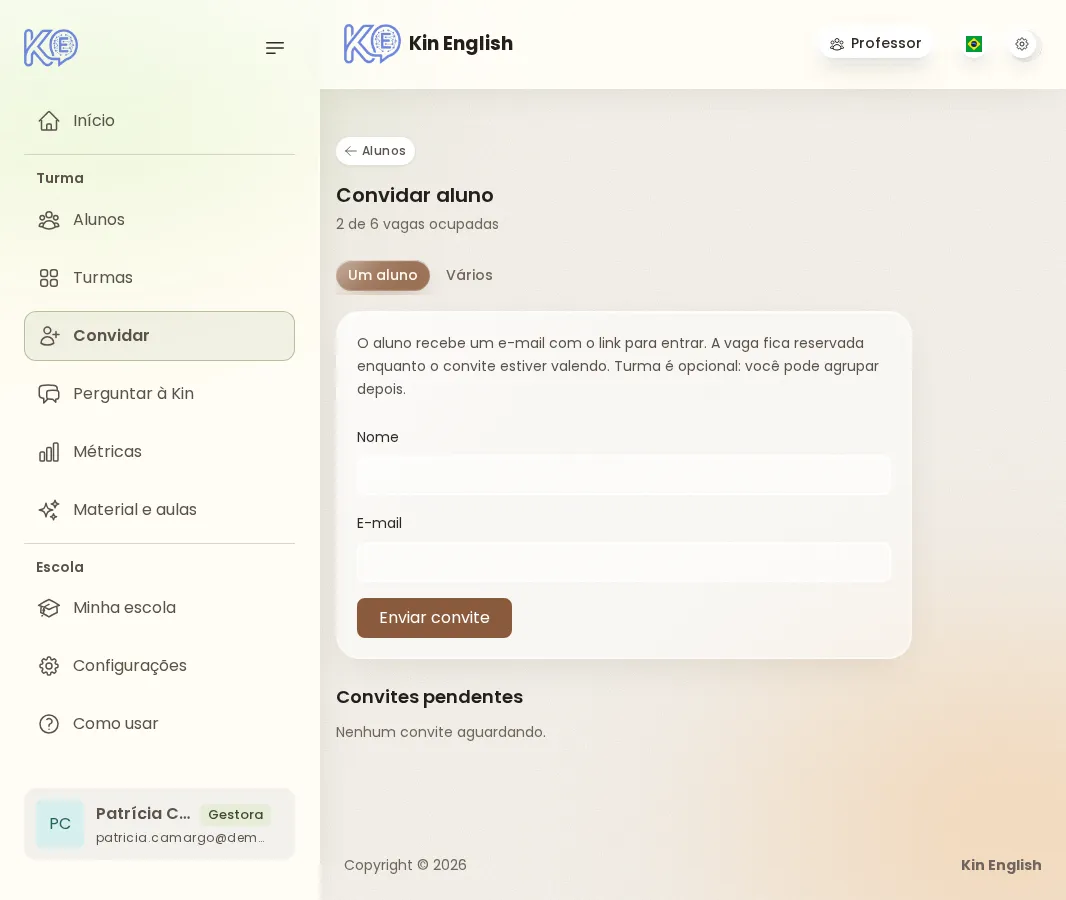
Task: Go back to Alunos with the back button
Action: (375, 151)
